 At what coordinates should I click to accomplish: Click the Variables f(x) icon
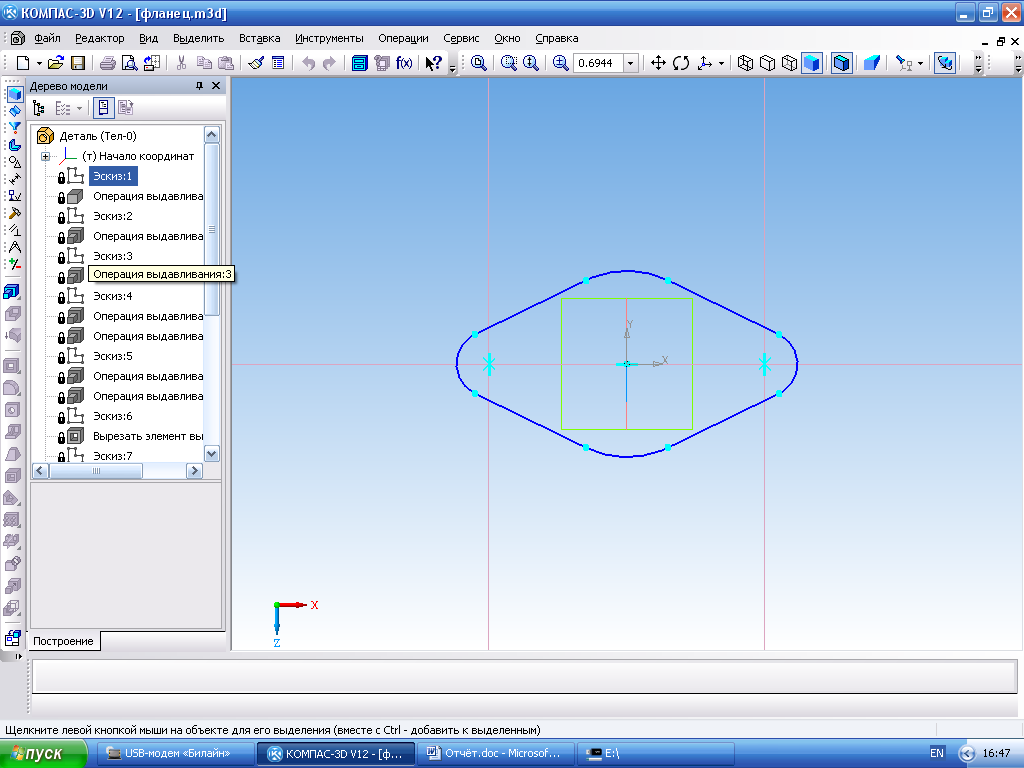click(404, 63)
